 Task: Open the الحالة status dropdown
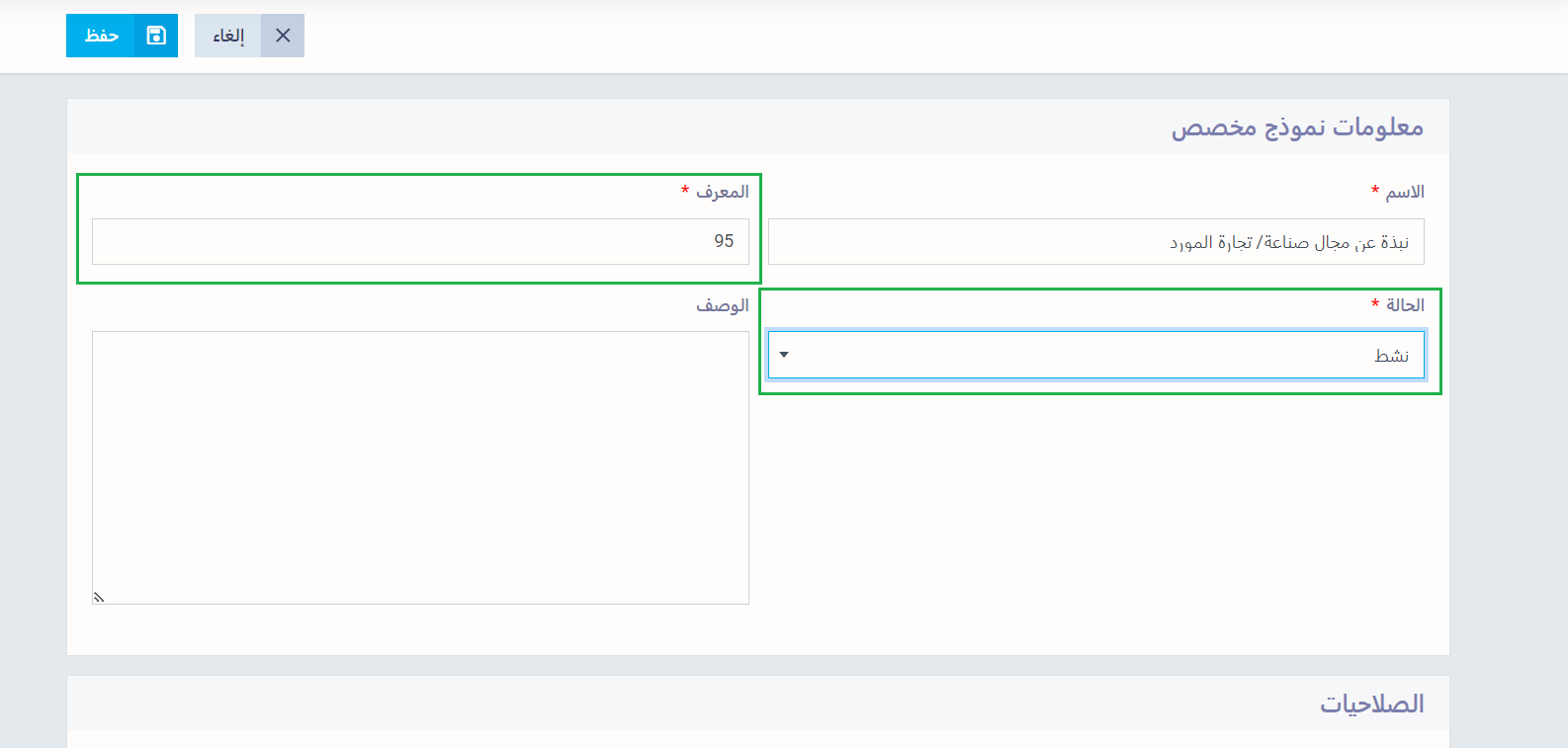[1095, 356]
